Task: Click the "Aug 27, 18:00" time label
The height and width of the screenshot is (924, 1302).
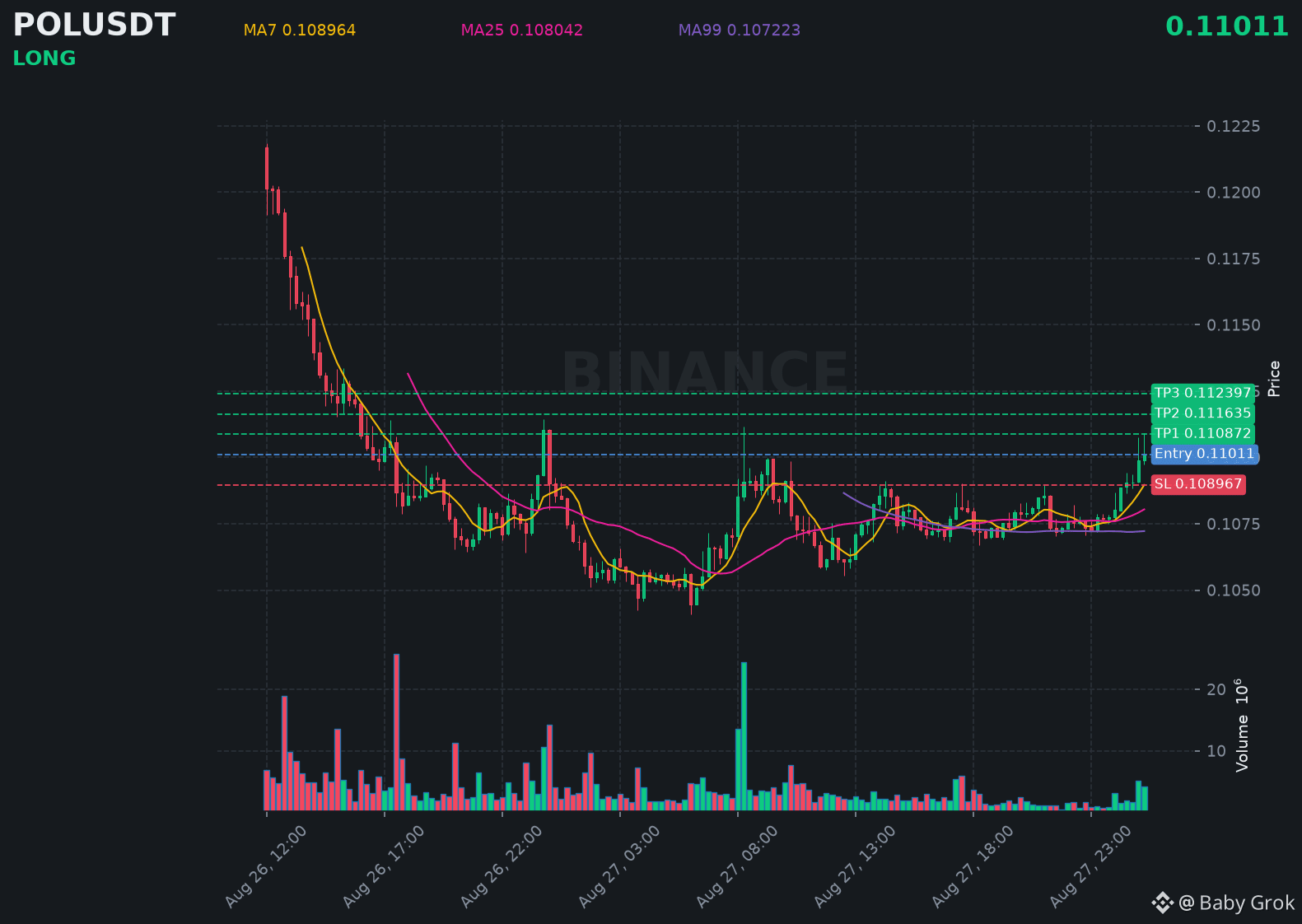Action: pos(973,867)
